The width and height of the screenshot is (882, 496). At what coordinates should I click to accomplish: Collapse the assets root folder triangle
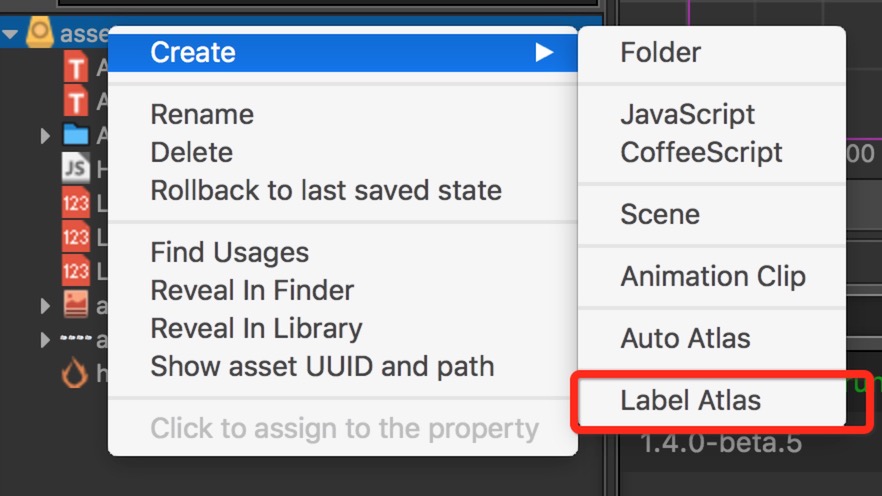pos(10,34)
